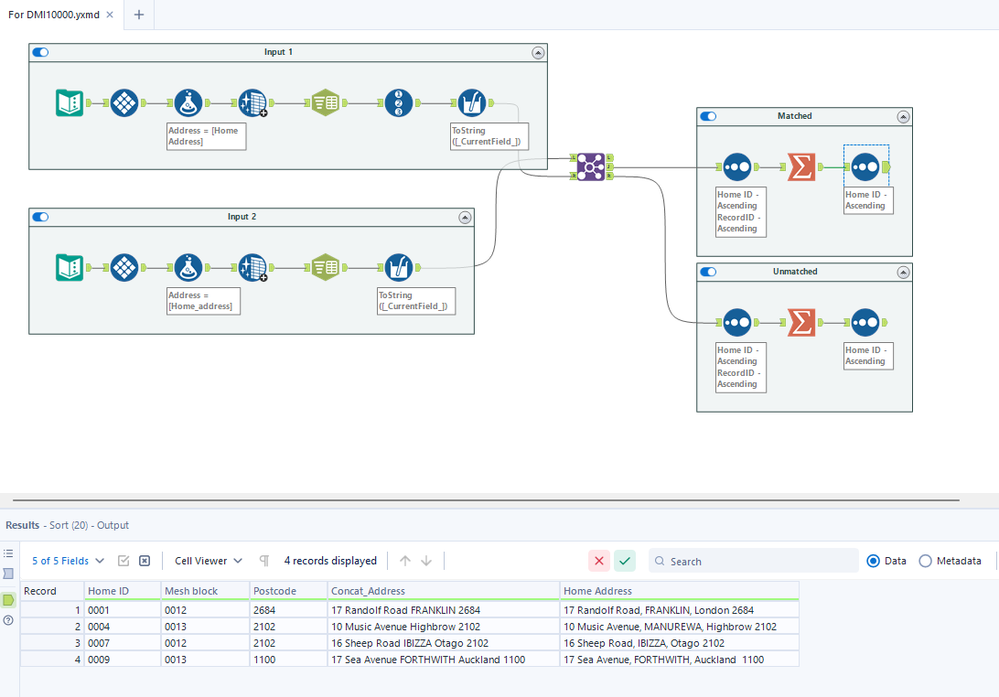Click the select all fields checkbox icon

coord(124,561)
